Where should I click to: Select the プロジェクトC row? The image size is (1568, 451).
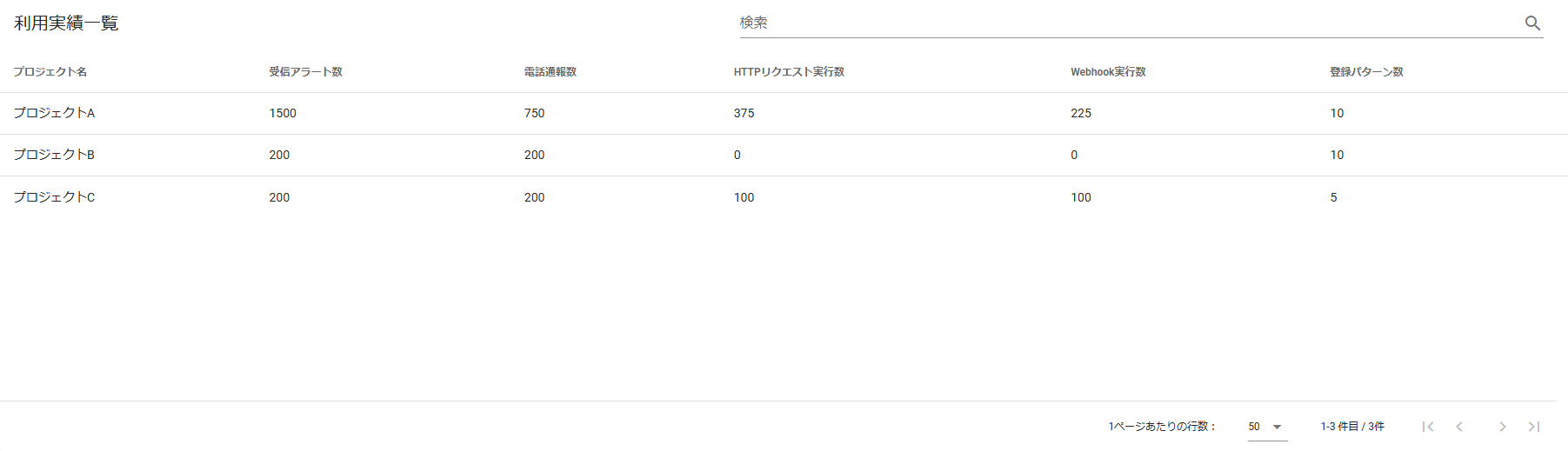[x=54, y=197]
